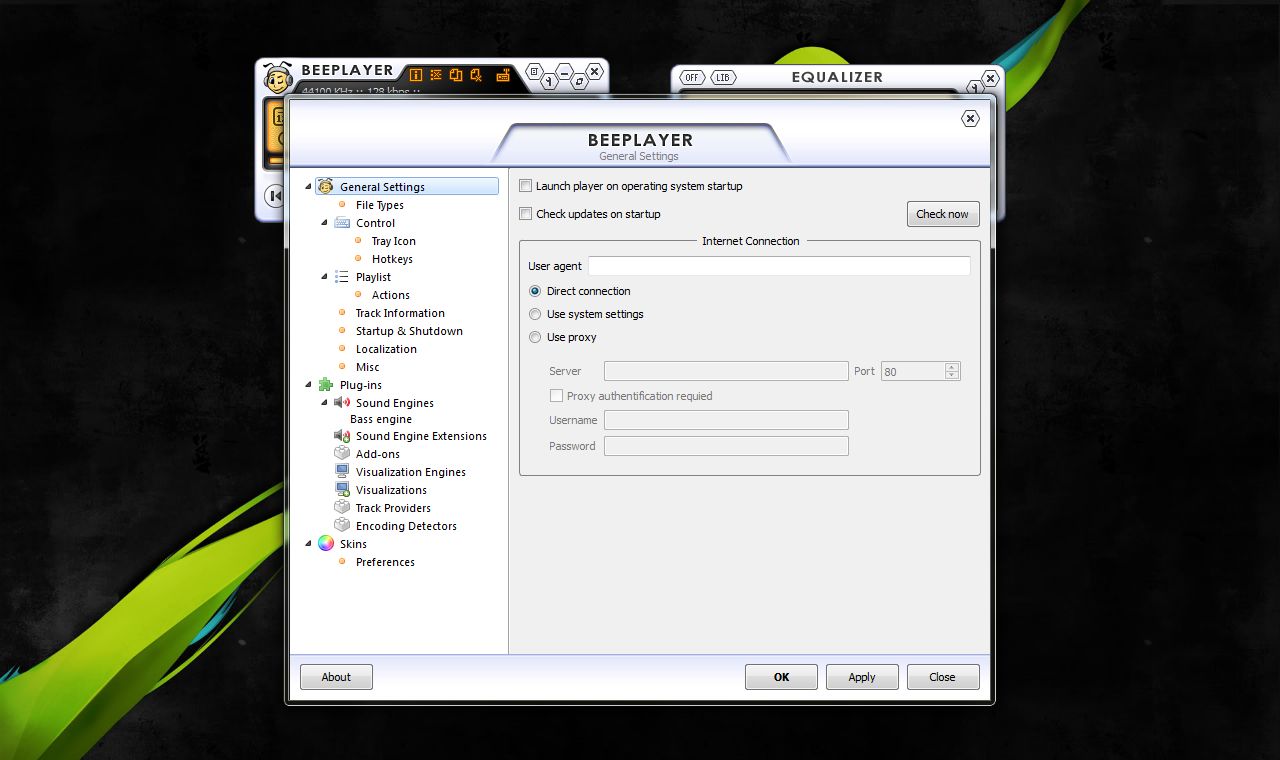1280x760 pixels.
Task: Click the keyboard icon beside Control
Action: [342, 223]
